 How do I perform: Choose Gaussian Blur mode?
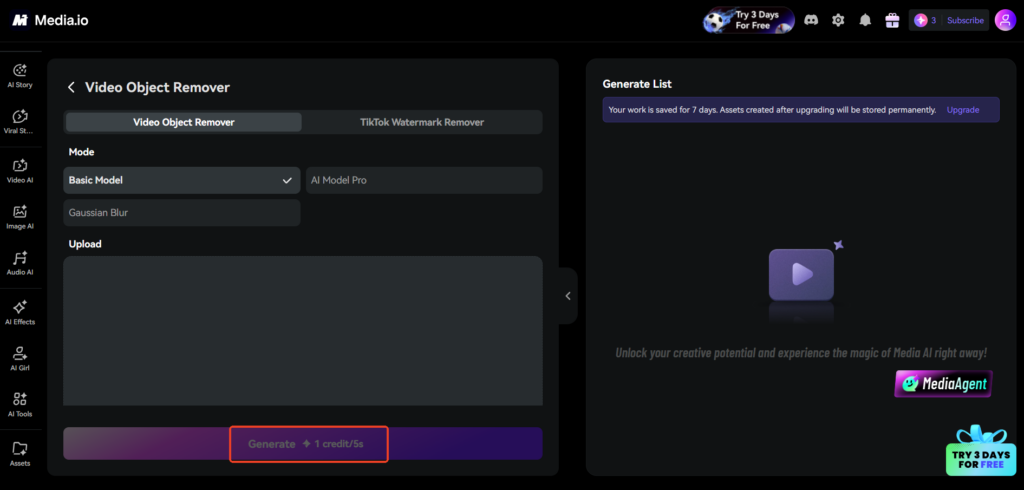pyautogui.click(x=182, y=213)
